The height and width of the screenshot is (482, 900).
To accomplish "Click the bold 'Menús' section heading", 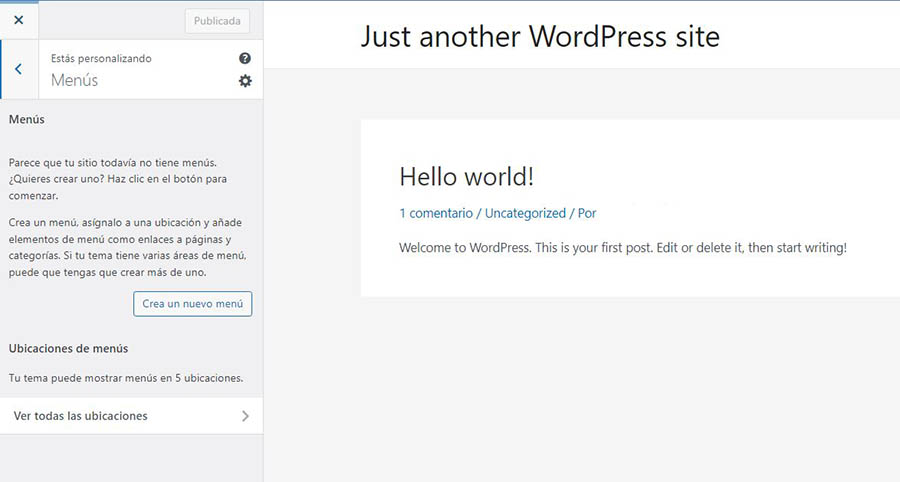I will click(x=27, y=119).
